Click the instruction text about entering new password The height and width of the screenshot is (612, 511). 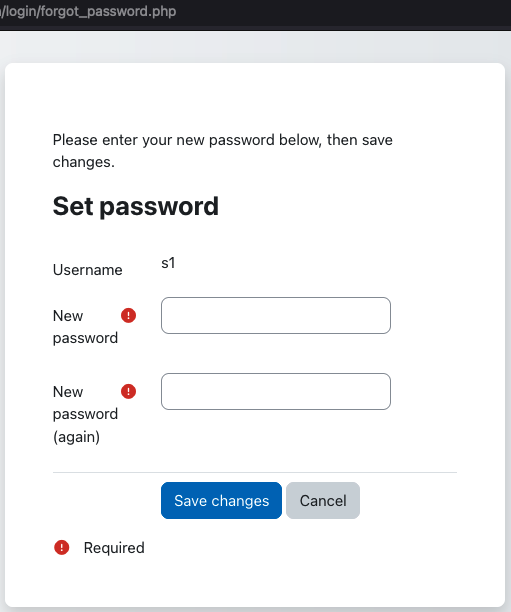tap(223, 151)
